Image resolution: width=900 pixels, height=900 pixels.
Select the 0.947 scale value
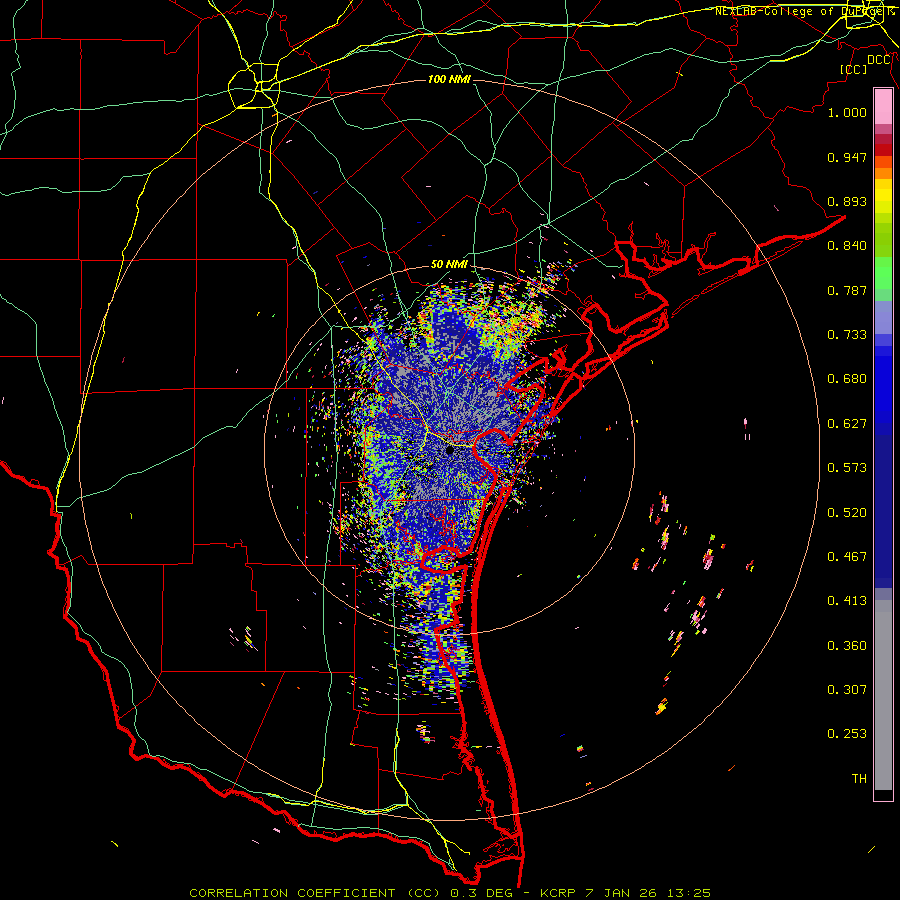tap(847, 157)
